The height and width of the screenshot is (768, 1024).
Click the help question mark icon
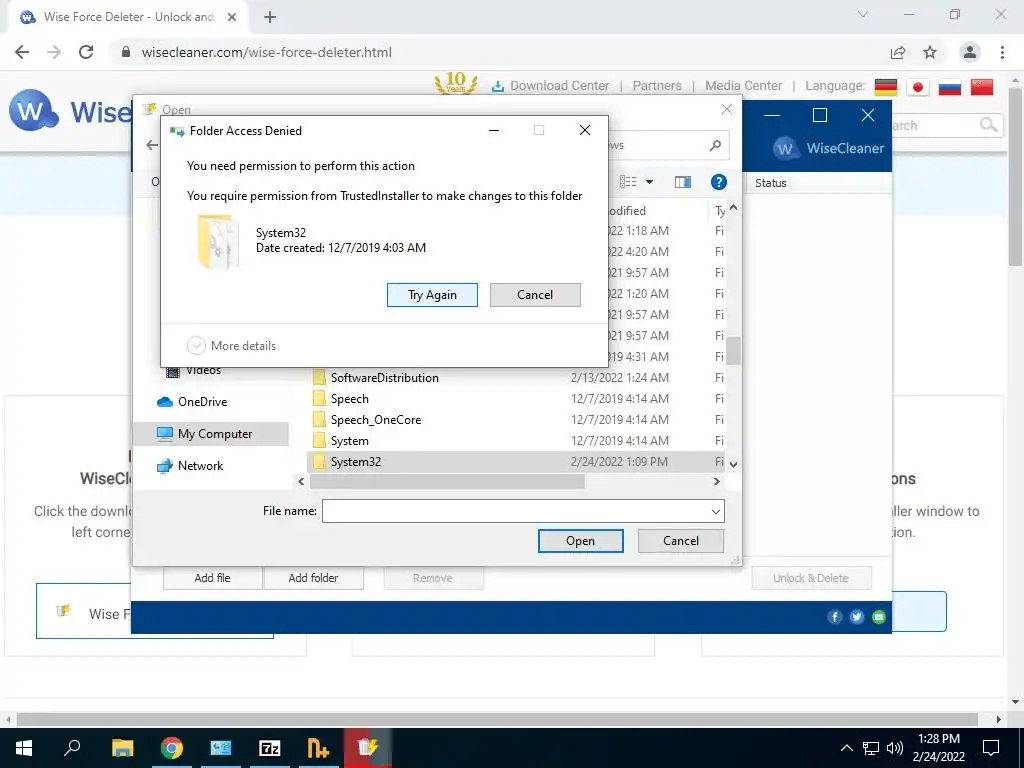(718, 182)
